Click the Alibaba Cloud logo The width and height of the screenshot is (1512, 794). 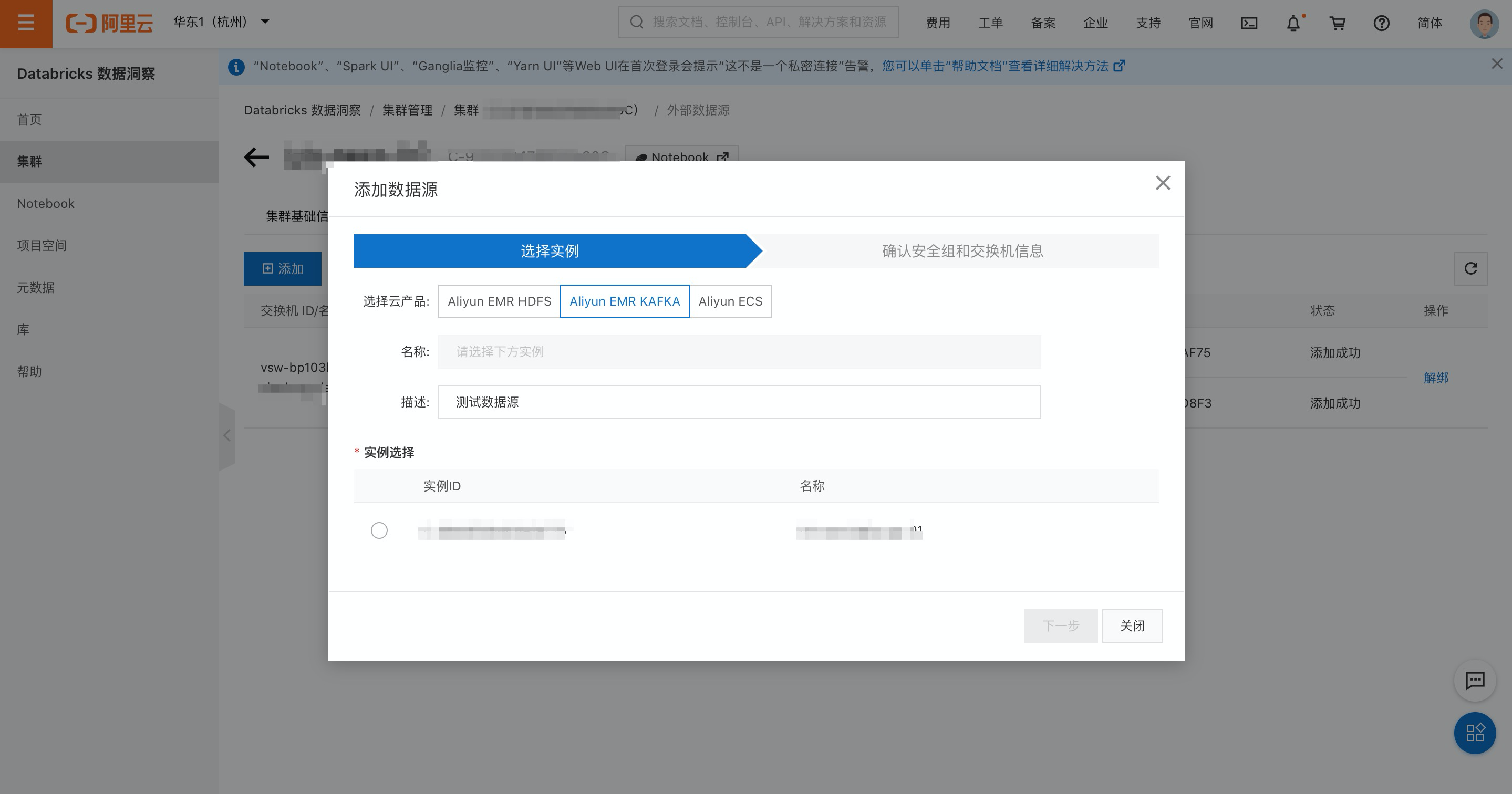[x=109, y=24]
